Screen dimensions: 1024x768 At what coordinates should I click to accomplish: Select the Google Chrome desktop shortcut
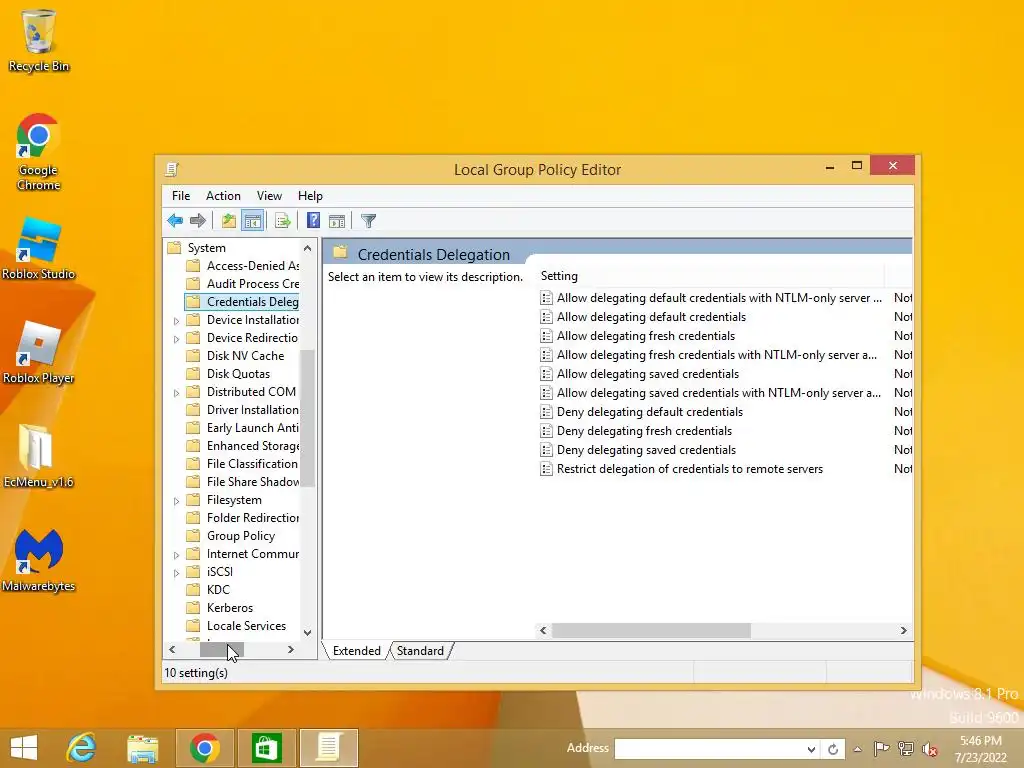[x=39, y=152]
